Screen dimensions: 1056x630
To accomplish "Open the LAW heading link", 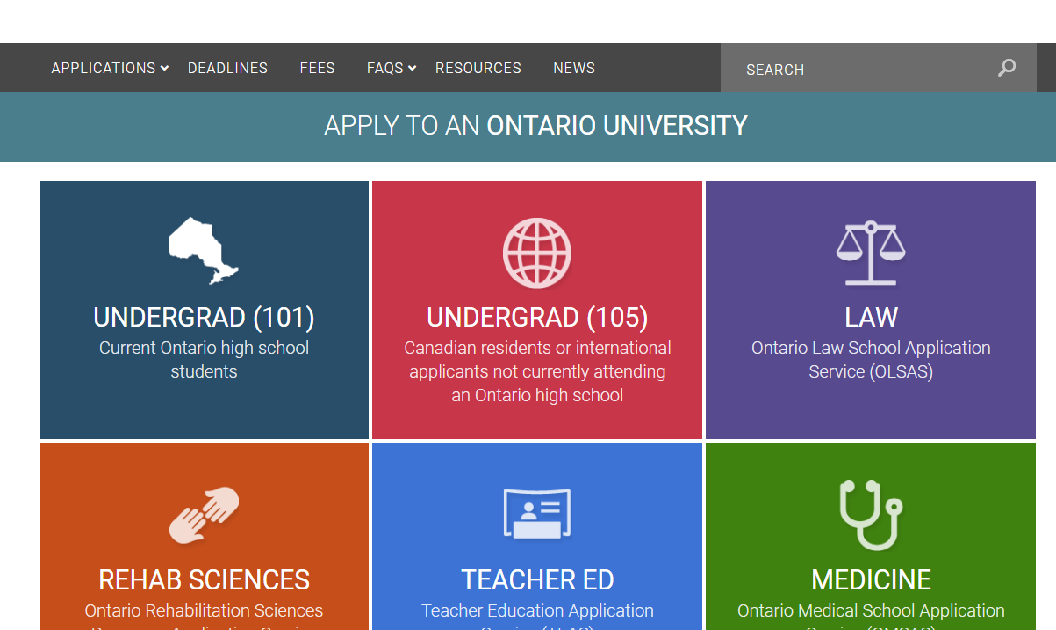I will pyautogui.click(x=871, y=317).
